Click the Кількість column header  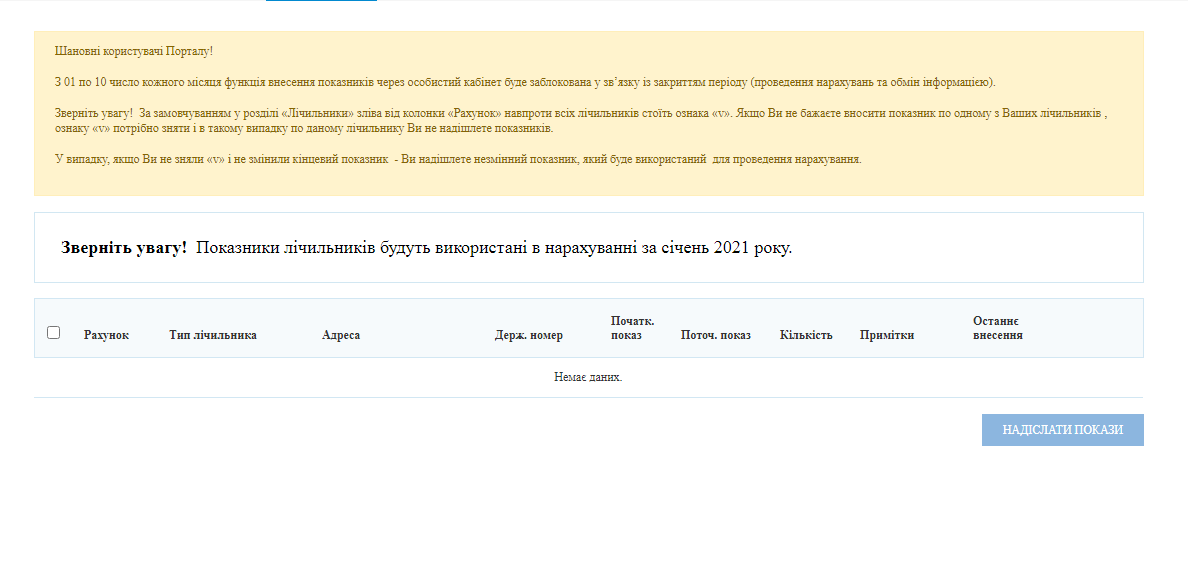point(806,335)
